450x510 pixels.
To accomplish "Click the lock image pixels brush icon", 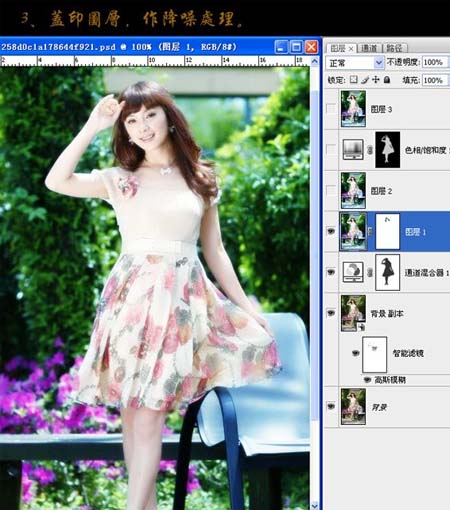I will coord(365,80).
